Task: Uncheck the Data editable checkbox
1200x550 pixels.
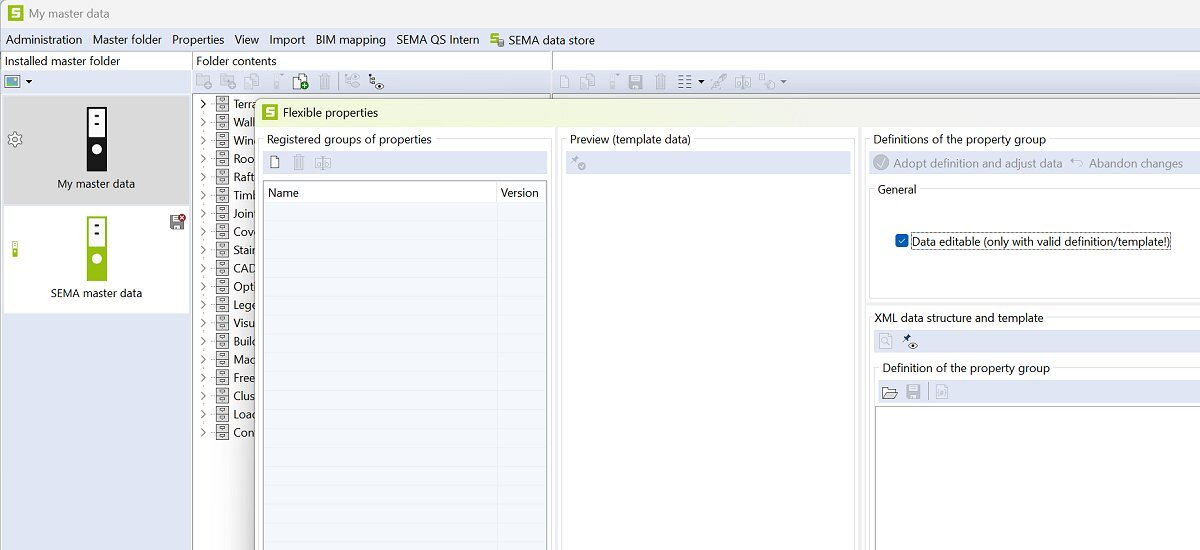Action: click(902, 241)
